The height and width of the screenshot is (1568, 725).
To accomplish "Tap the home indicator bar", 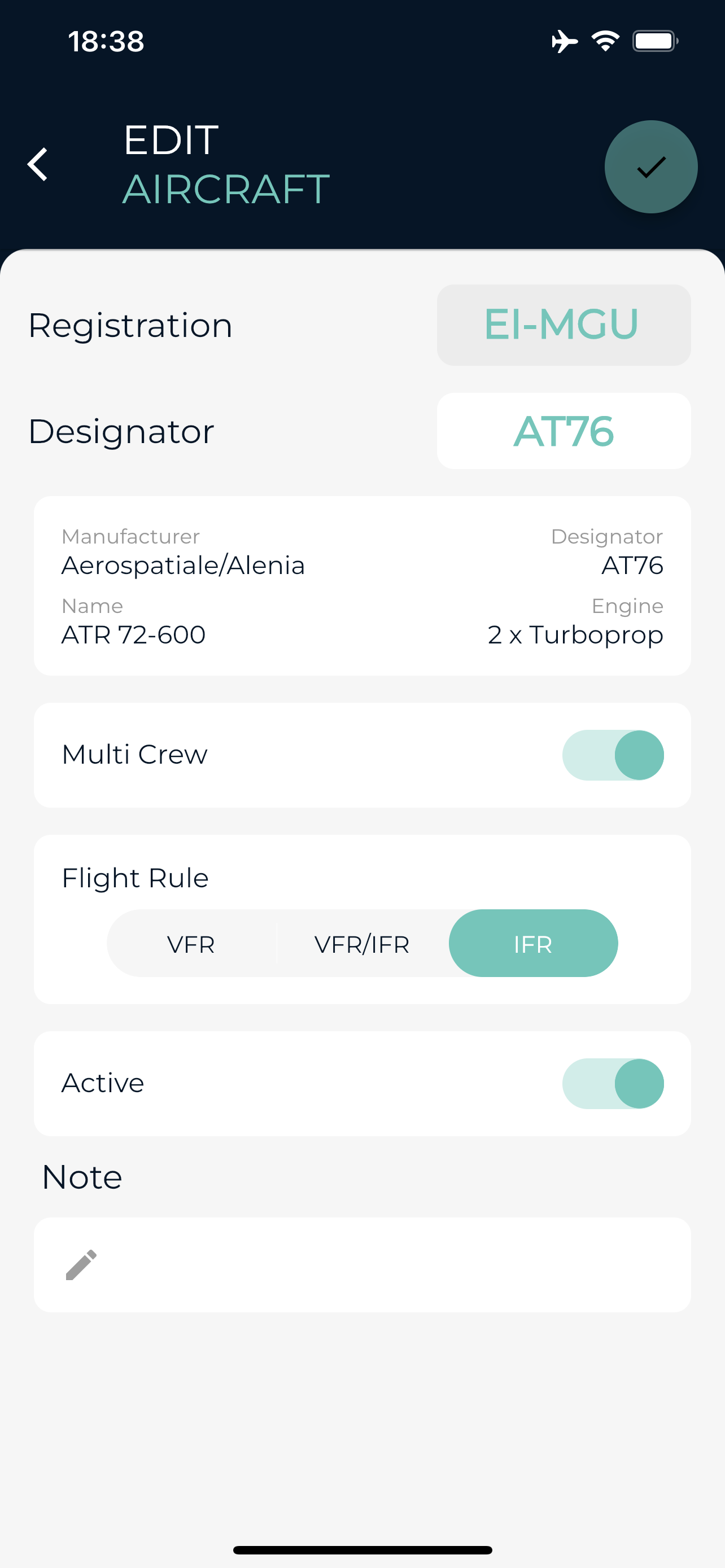I will click(362, 1550).
